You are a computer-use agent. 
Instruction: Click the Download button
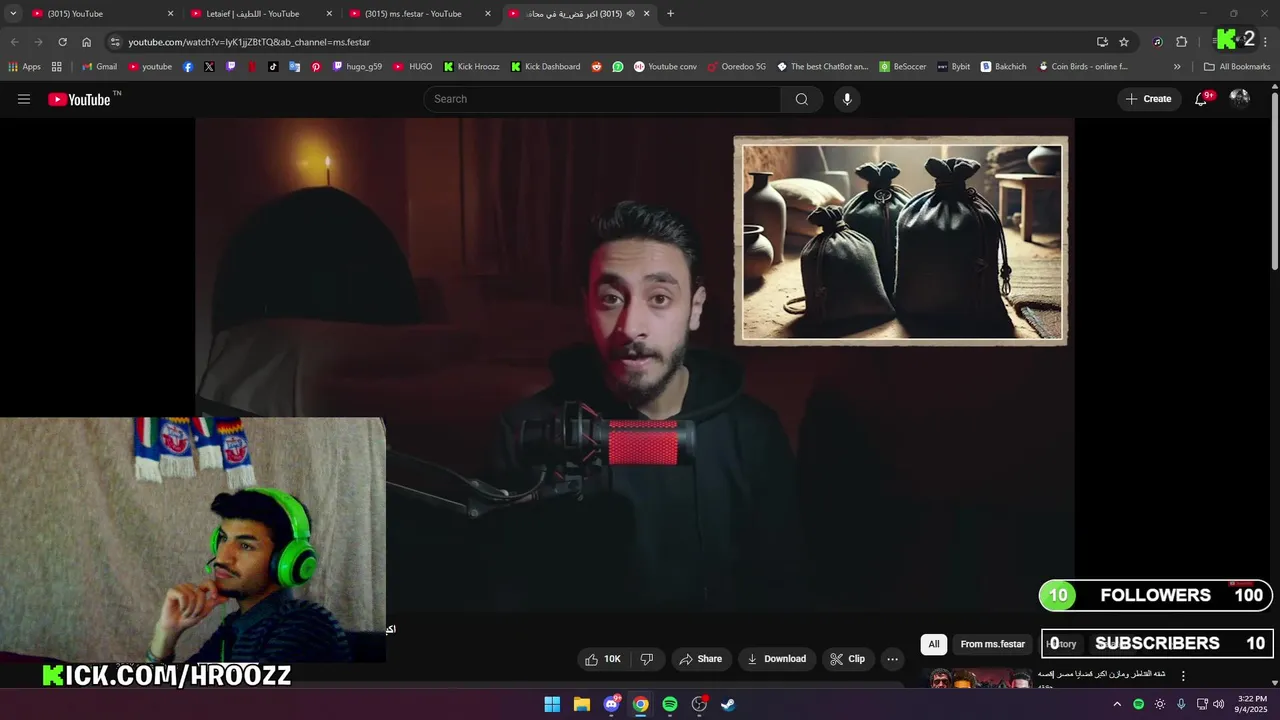pyautogui.click(x=777, y=659)
